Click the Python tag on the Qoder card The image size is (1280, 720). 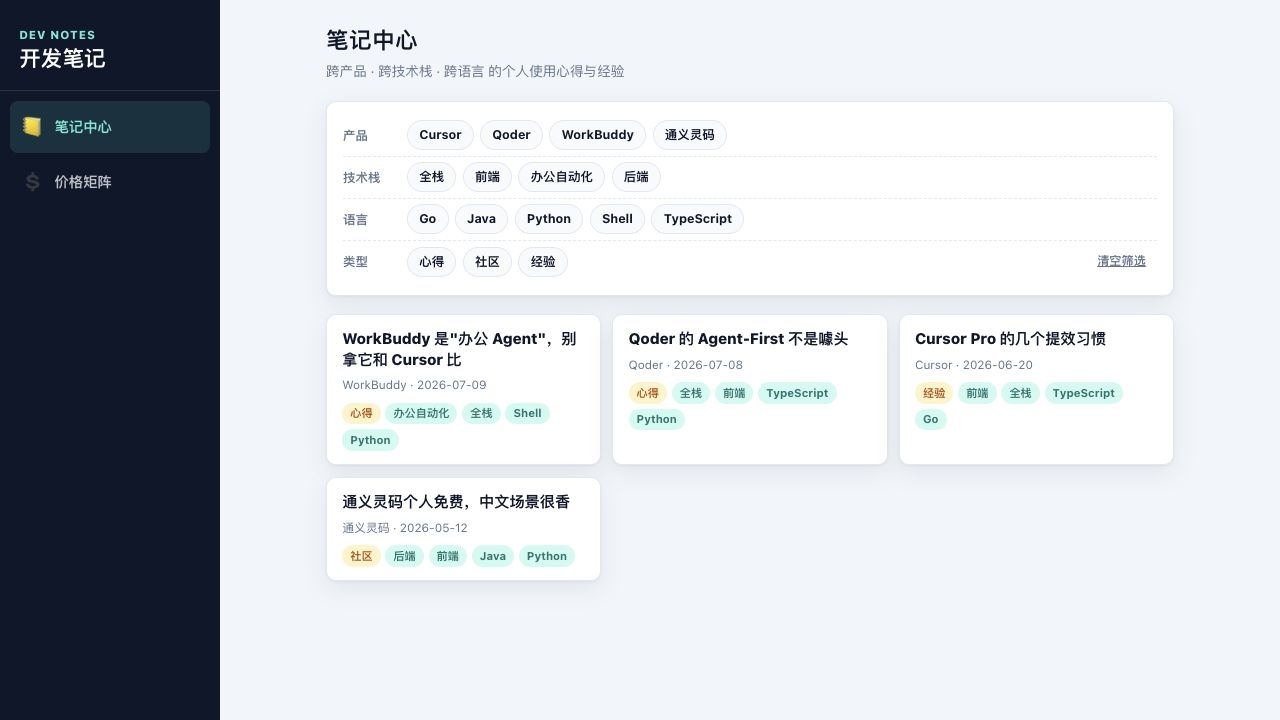click(x=657, y=419)
